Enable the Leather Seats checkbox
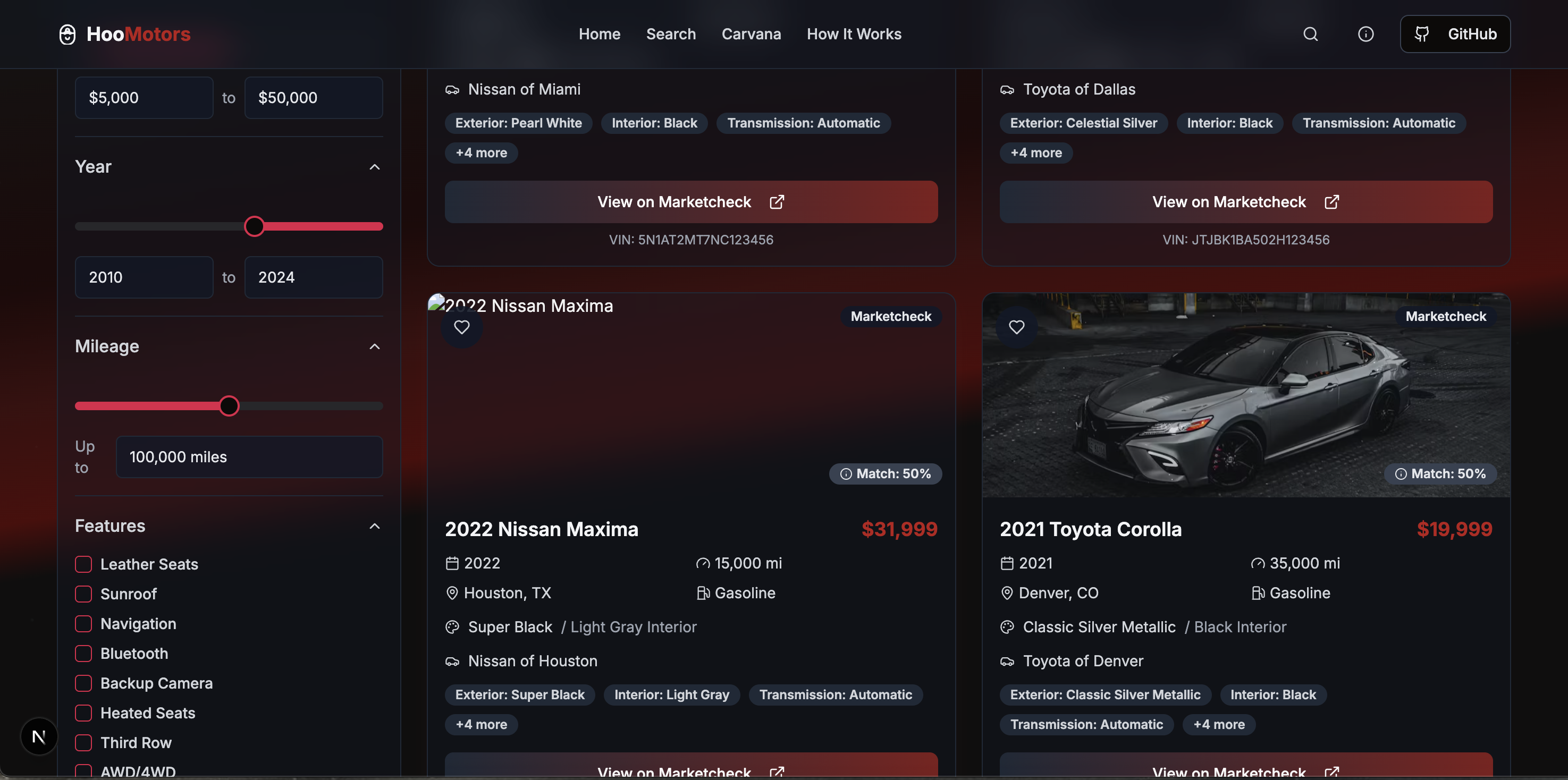 tap(83, 564)
